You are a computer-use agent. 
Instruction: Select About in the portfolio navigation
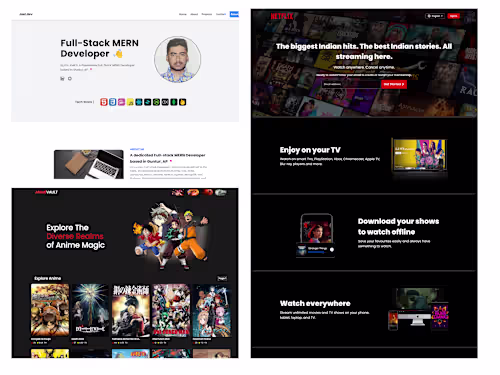194,14
